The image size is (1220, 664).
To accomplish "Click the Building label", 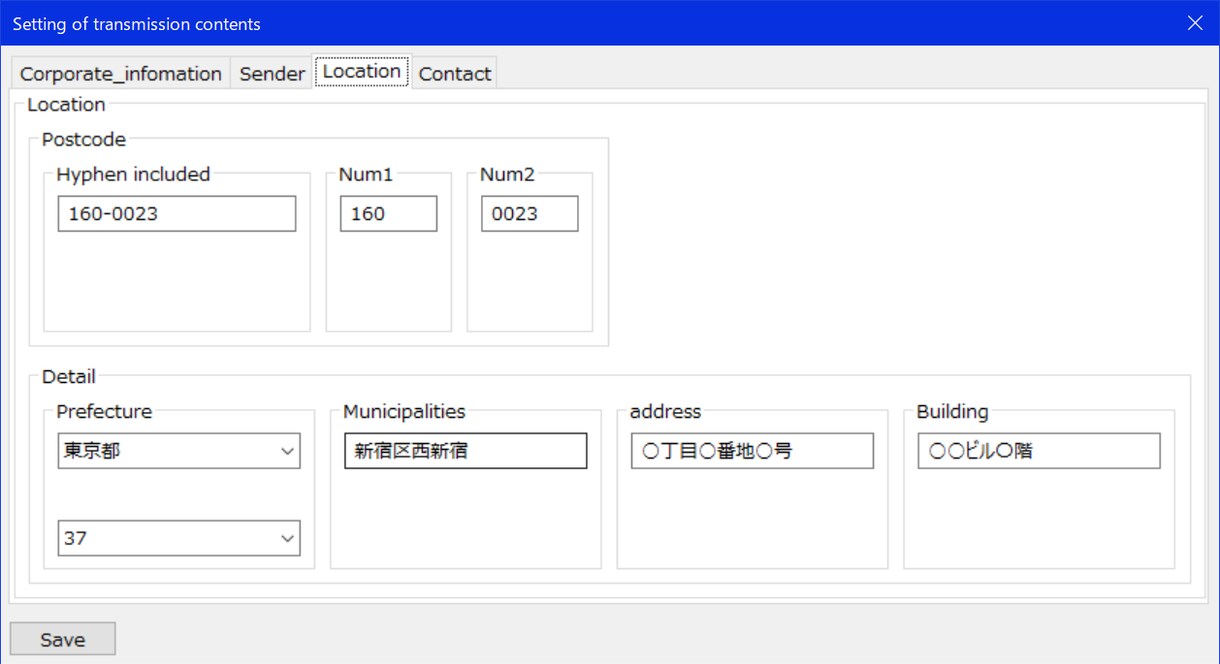I will 952,411.
